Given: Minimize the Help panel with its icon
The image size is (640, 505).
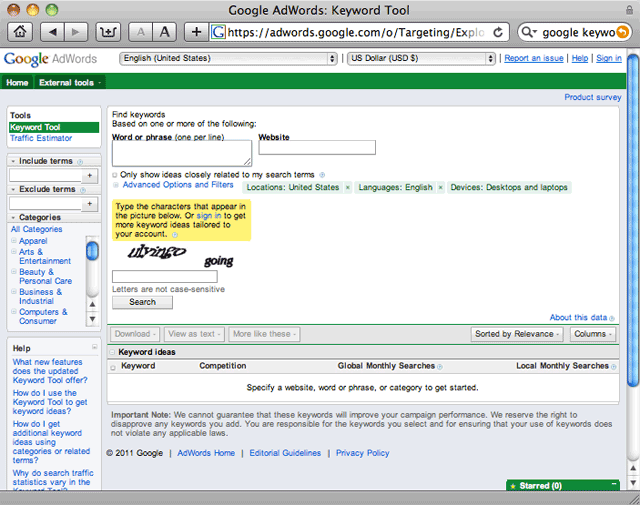Looking at the screenshot, I should point(94,347).
